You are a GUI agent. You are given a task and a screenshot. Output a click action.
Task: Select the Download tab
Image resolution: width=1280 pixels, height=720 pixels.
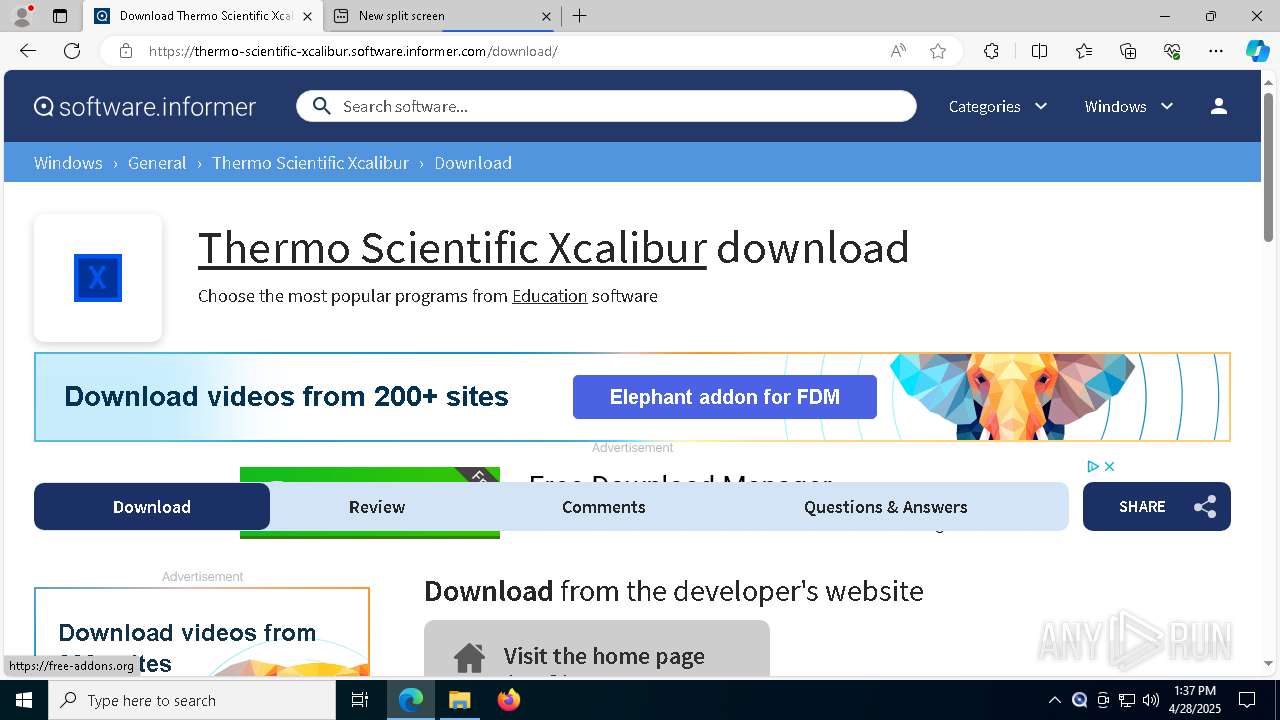pos(152,507)
